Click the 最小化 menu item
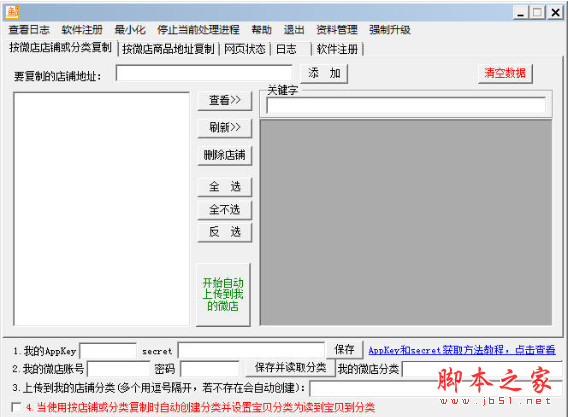This screenshot has width=568, height=417. point(130,30)
